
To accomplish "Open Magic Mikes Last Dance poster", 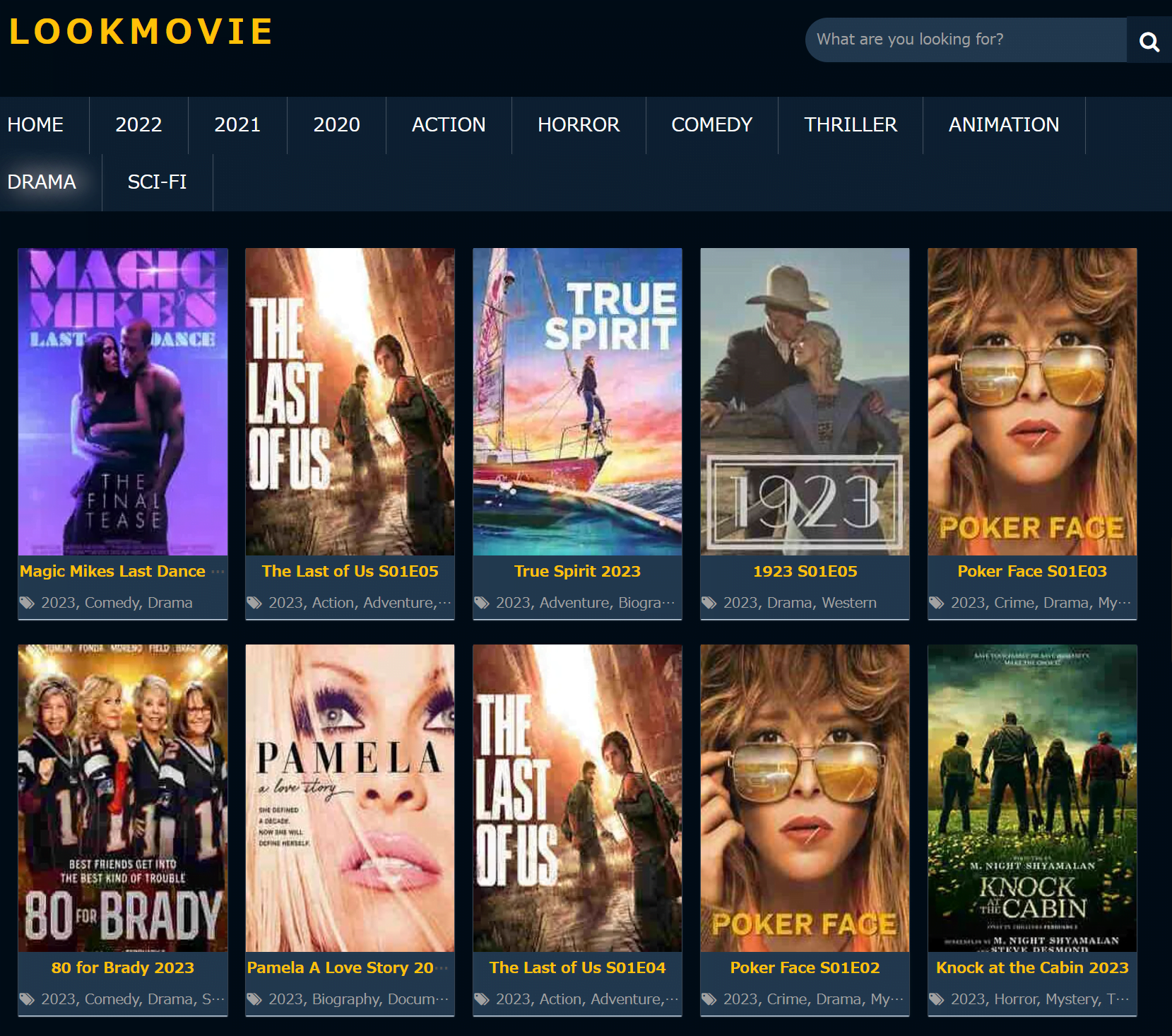I will pyautogui.click(x=123, y=401).
